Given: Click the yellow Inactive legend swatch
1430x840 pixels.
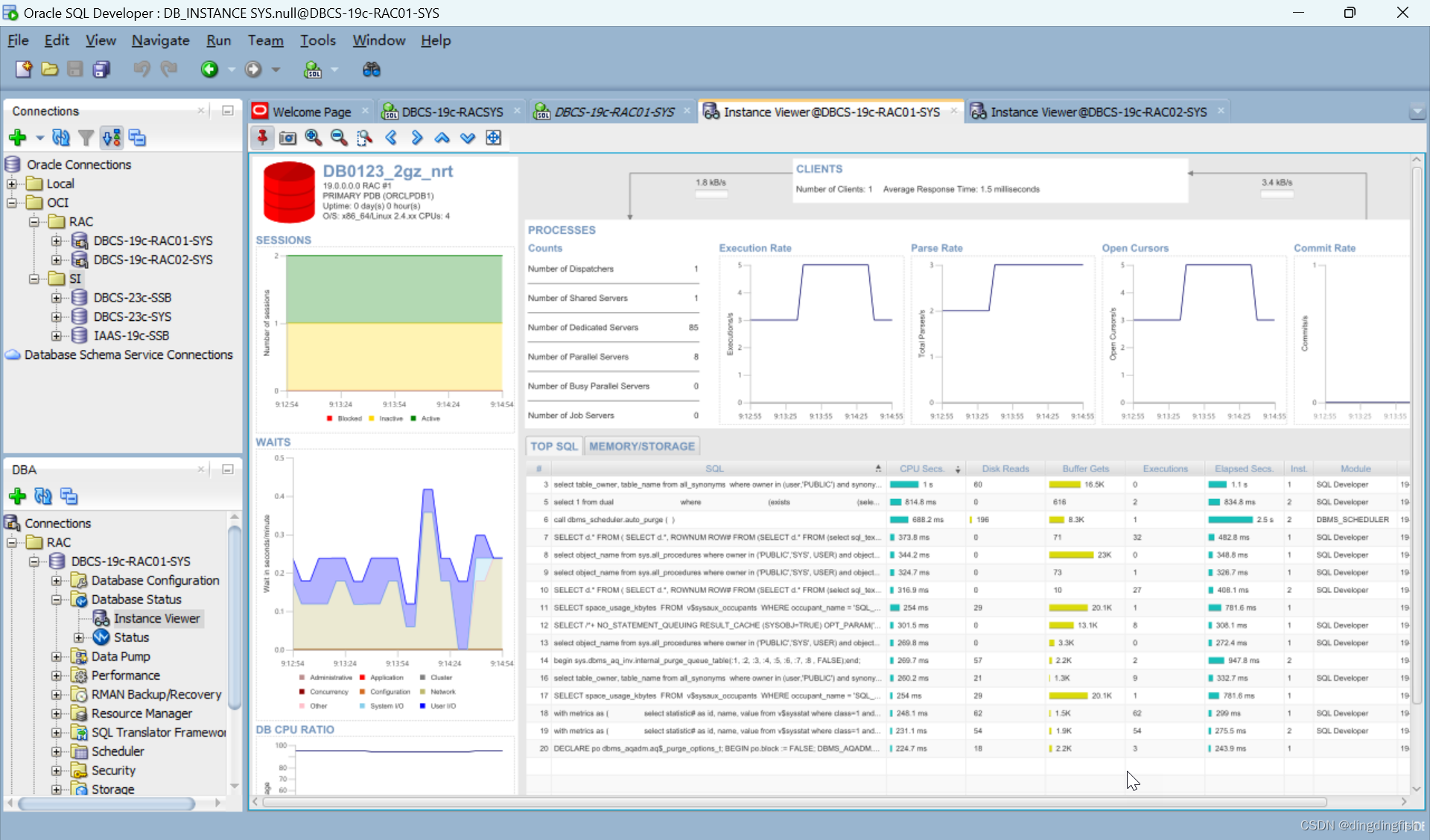Looking at the screenshot, I should pyautogui.click(x=371, y=419).
